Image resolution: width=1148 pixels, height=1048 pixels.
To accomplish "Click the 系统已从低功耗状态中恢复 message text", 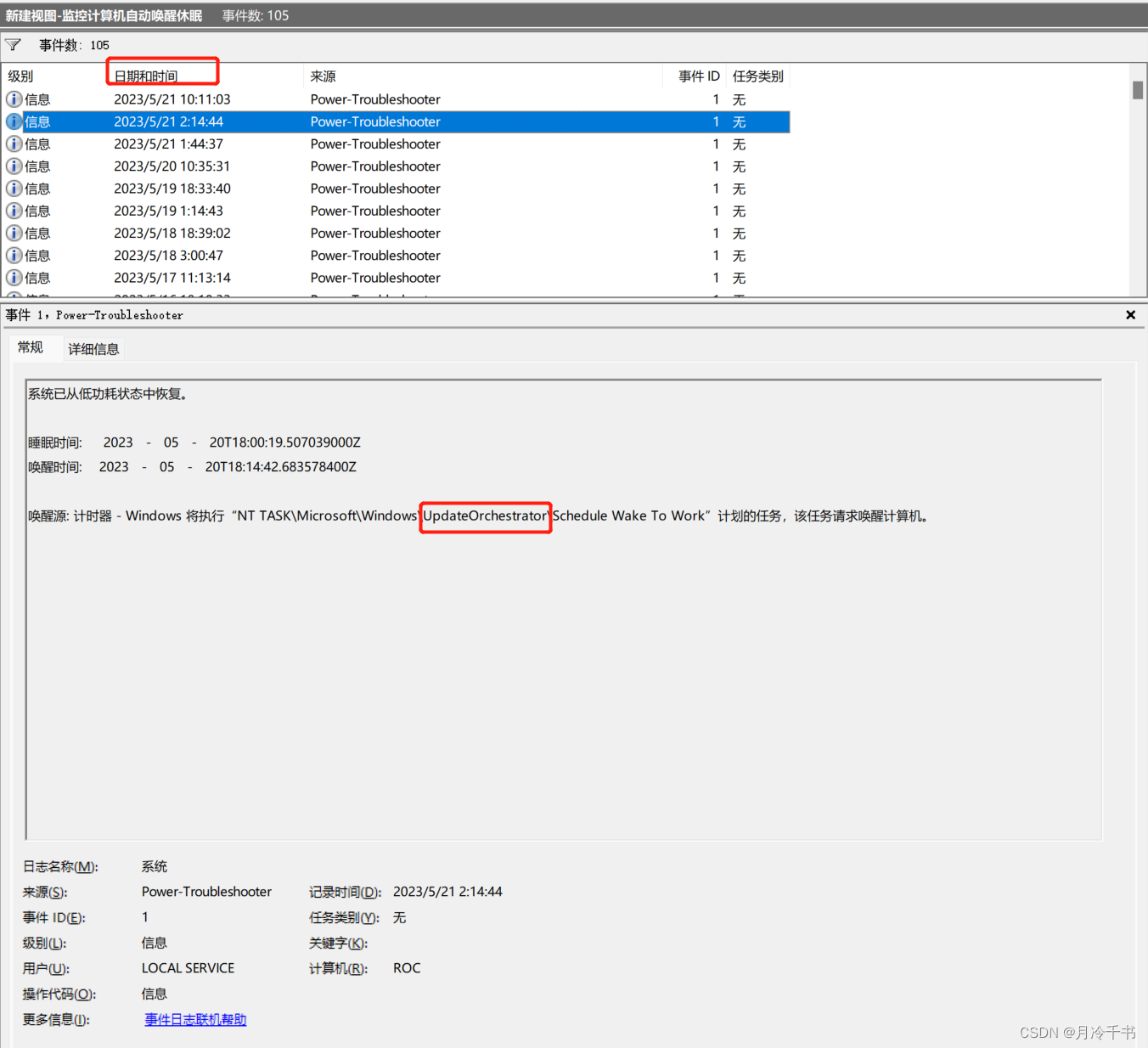I will (x=108, y=394).
